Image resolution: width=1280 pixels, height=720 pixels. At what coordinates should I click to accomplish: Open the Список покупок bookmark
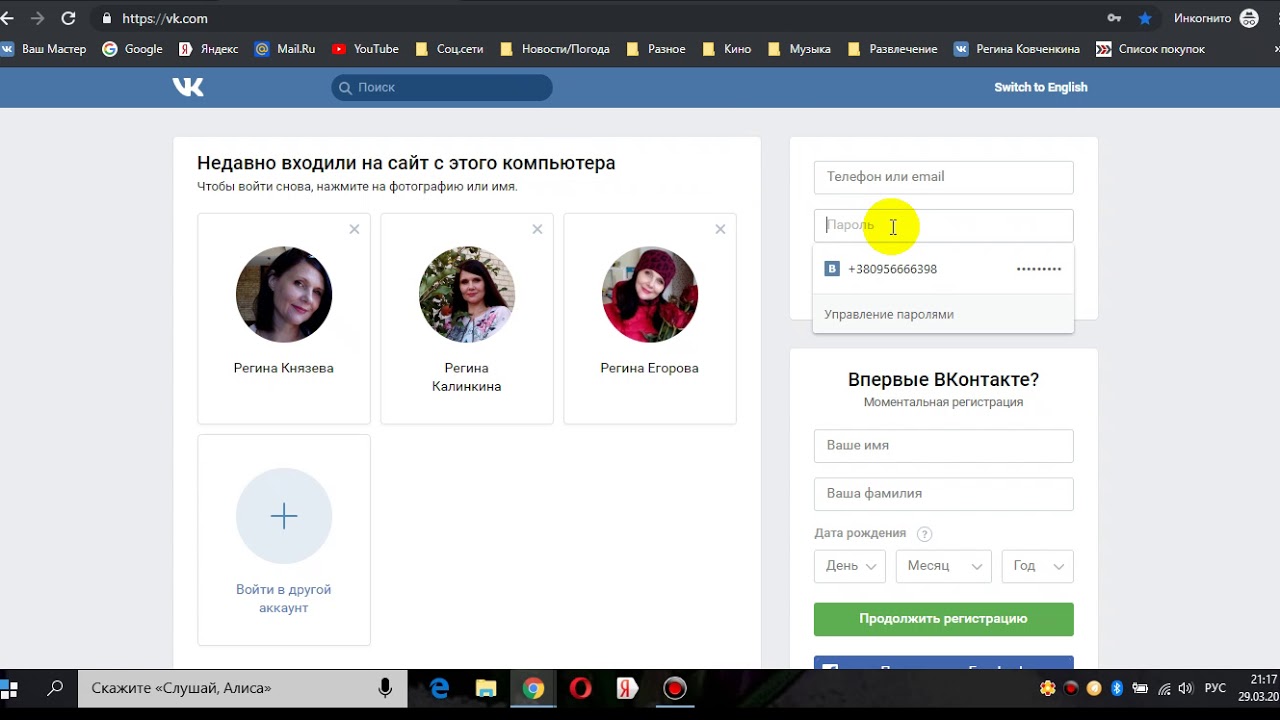1150,49
